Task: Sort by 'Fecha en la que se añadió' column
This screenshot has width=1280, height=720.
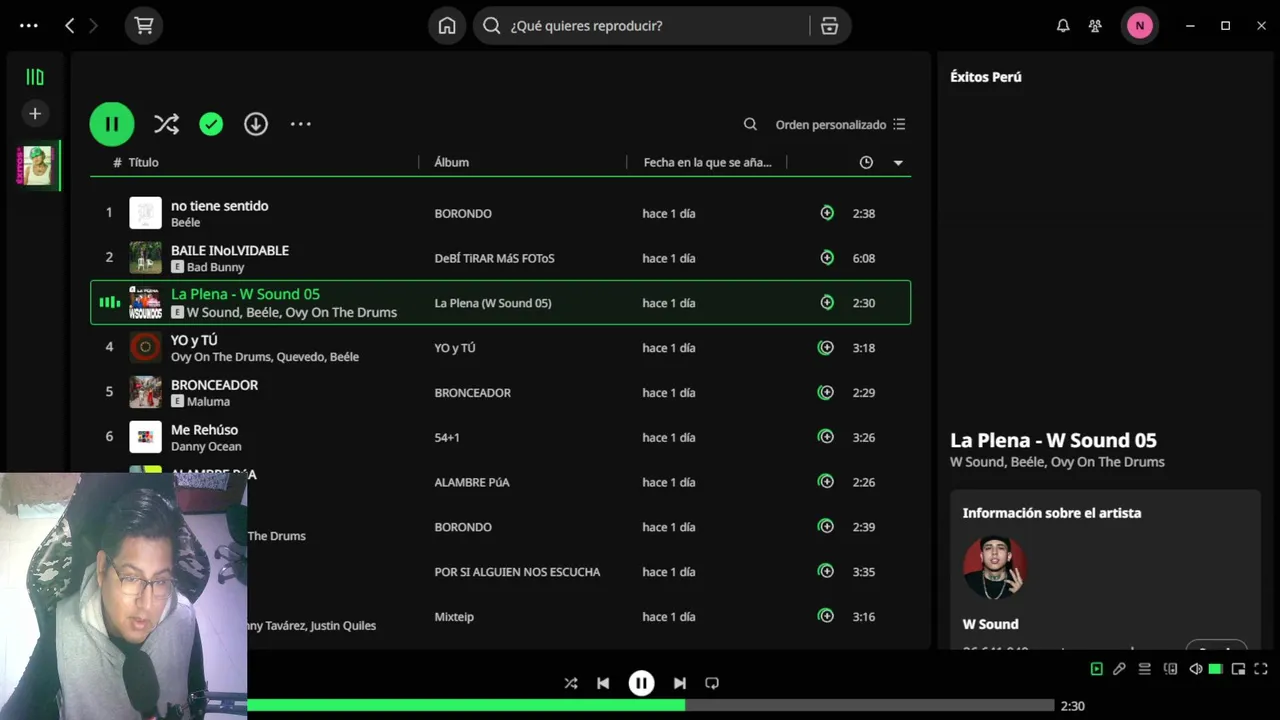Action: click(x=707, y=162)
